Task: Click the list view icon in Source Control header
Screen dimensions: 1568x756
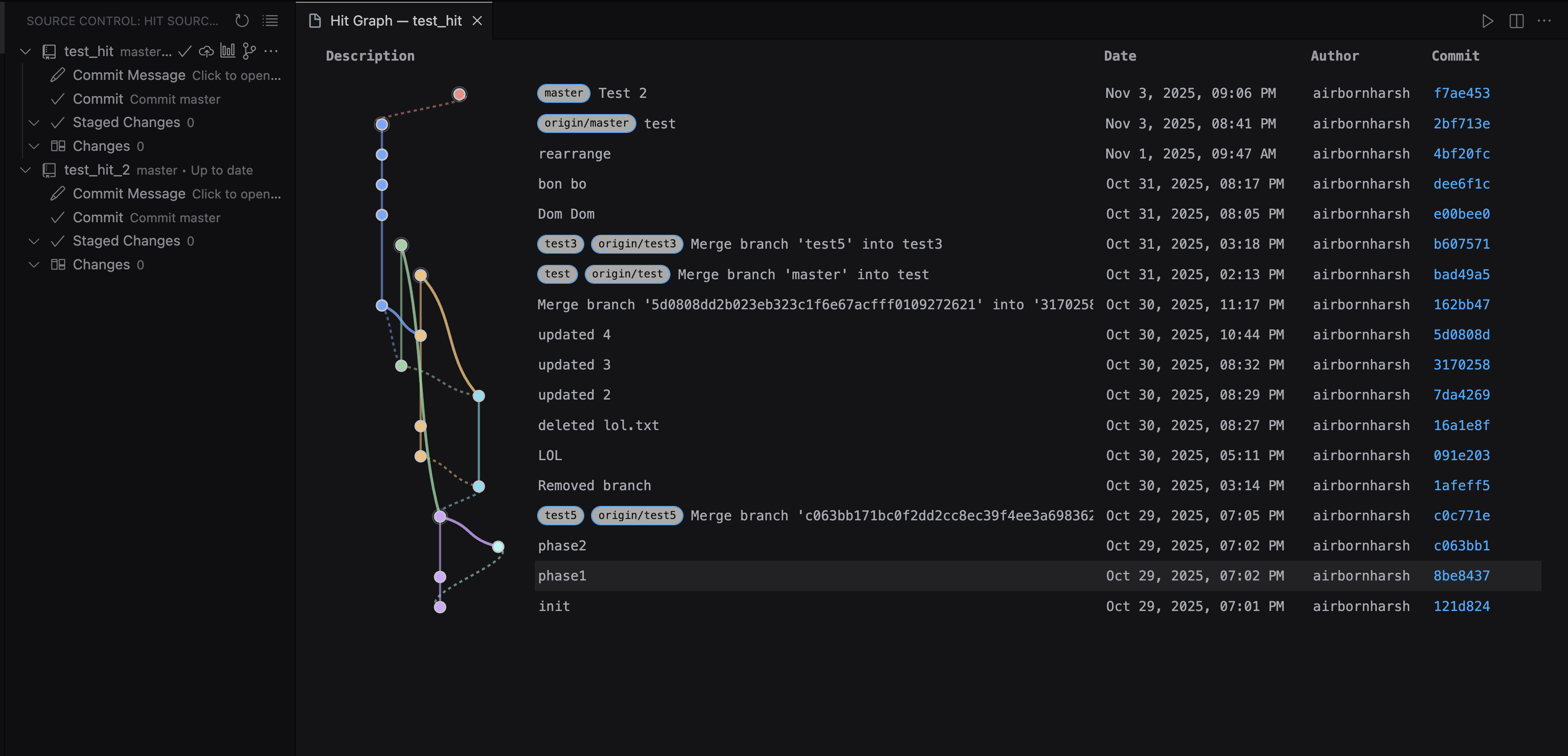Action: click(270, 21)
